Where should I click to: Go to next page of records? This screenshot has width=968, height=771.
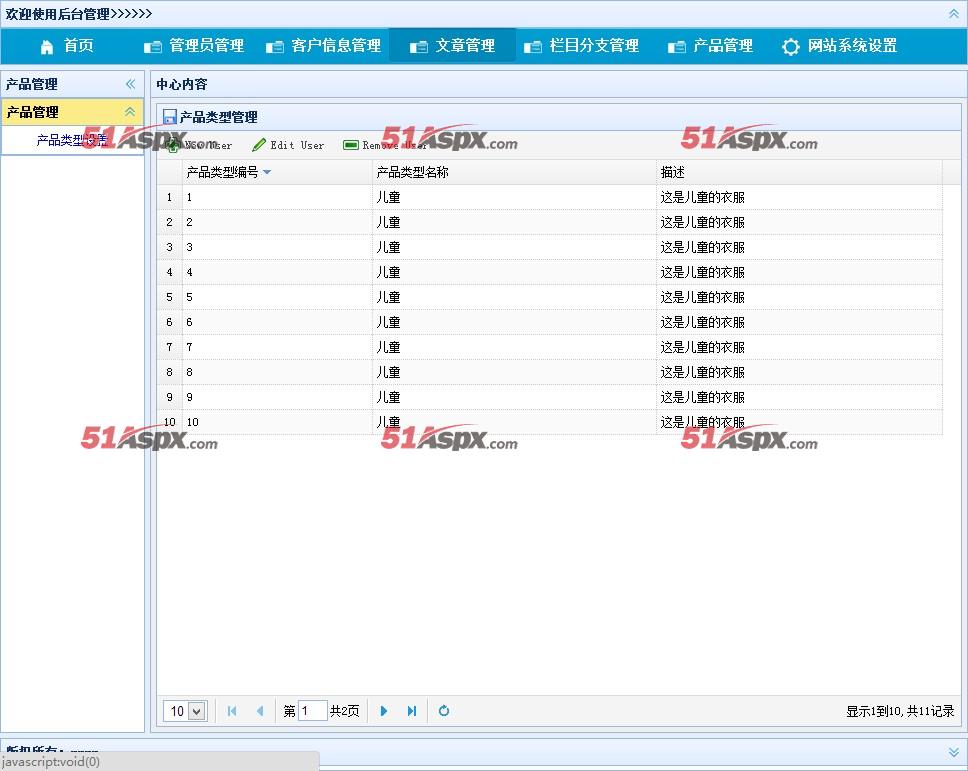(384, 711)
